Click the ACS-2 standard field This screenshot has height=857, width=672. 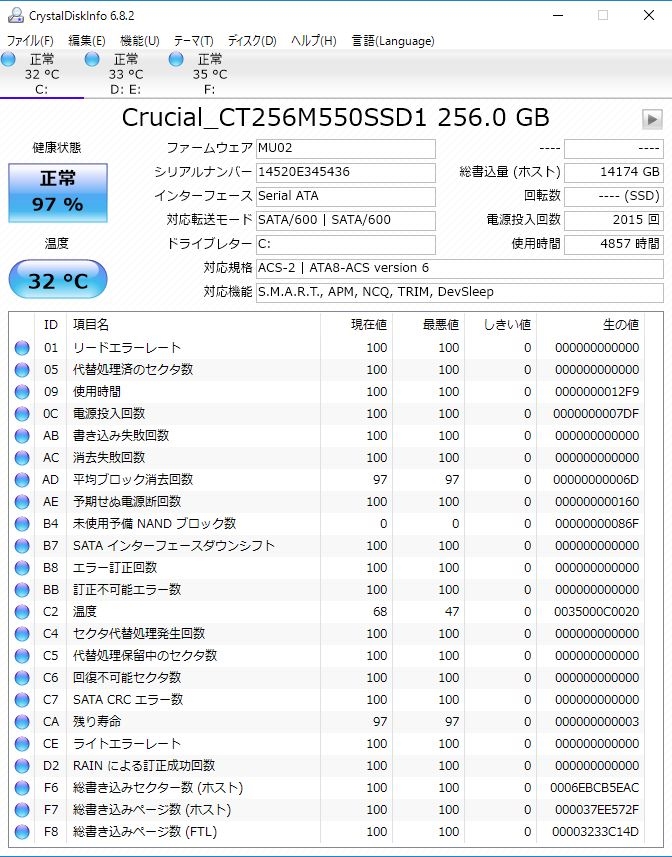(459, 268)
